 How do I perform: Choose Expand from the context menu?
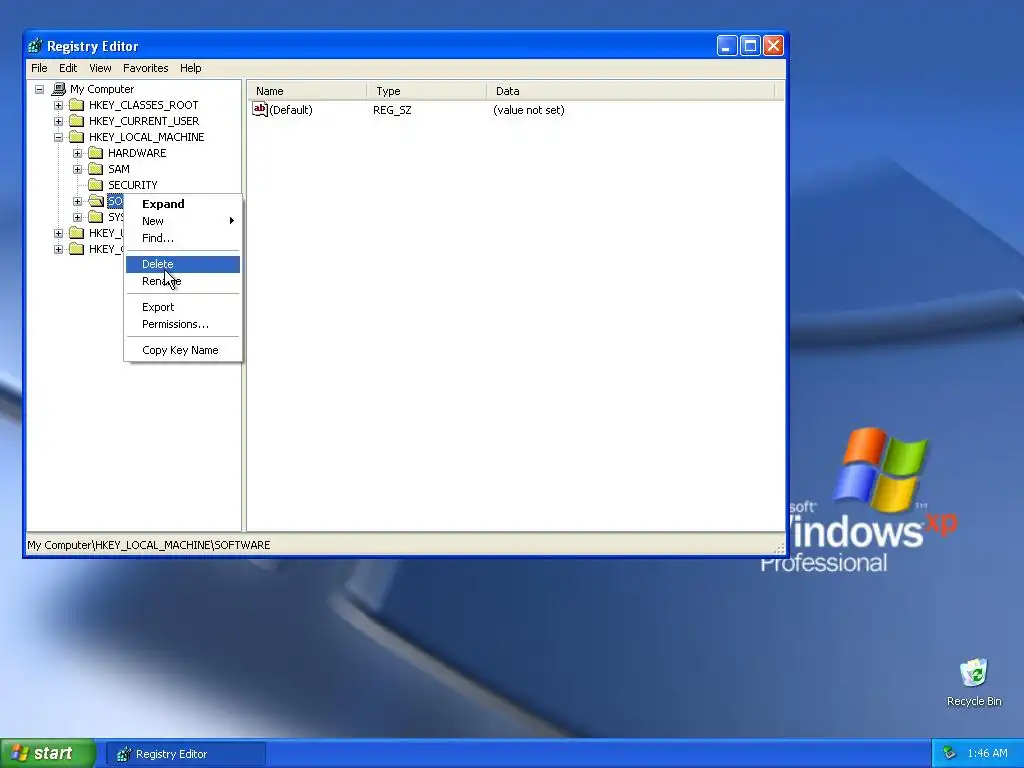[183, 204]
